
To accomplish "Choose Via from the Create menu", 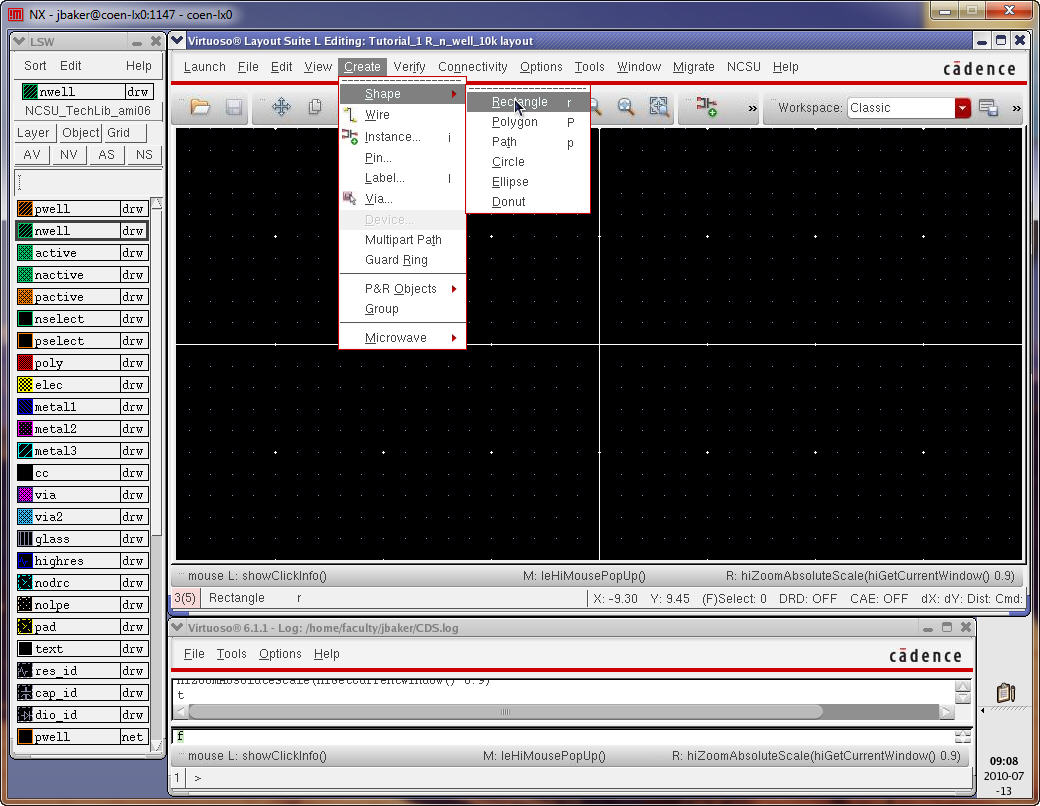I will click(x=378, y=199).
